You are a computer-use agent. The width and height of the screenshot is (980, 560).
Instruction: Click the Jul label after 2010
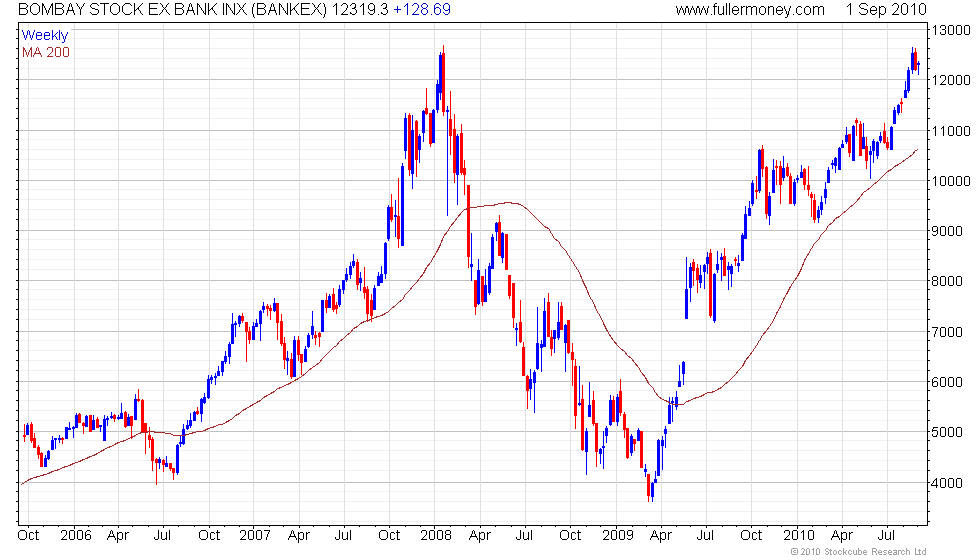pyautogui.click(x=887, y=536)
